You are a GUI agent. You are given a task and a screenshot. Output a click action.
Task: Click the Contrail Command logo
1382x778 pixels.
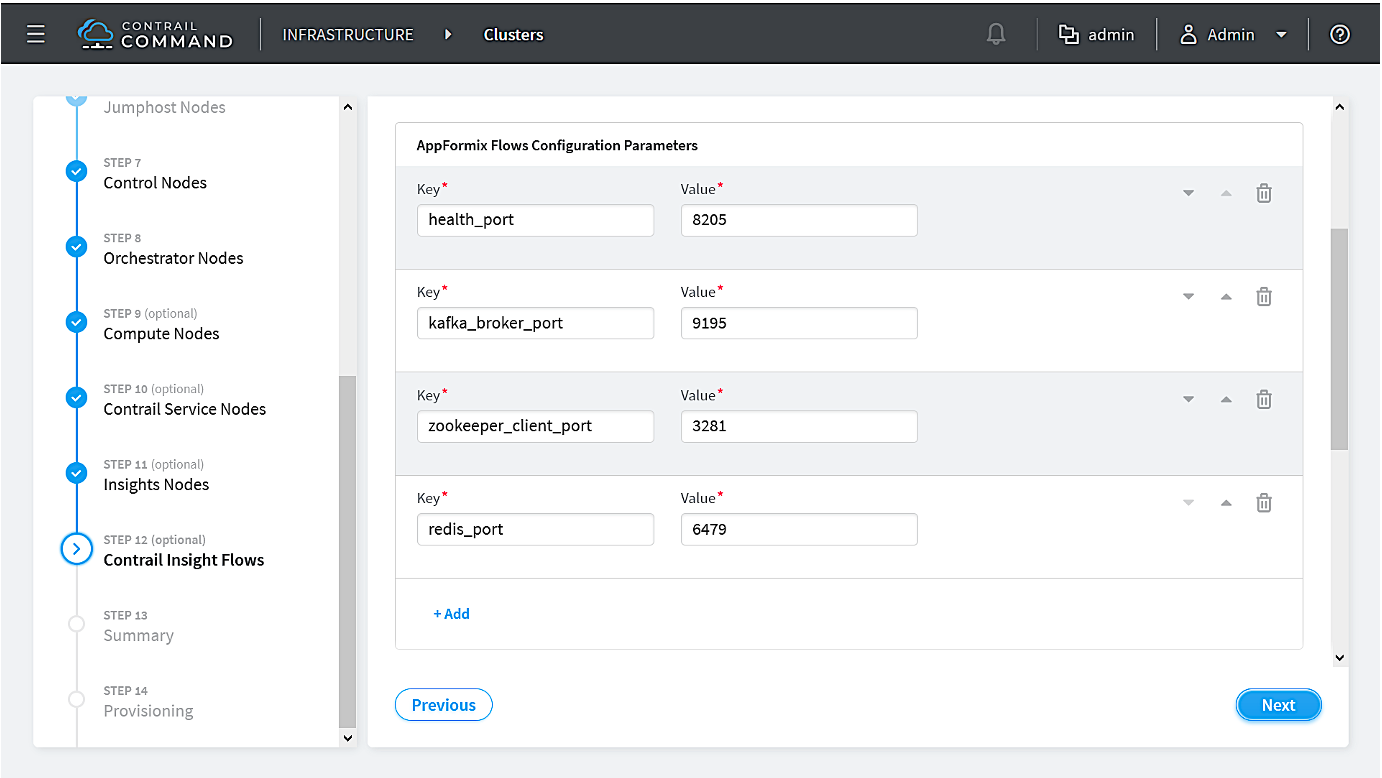tap(155, 34)
